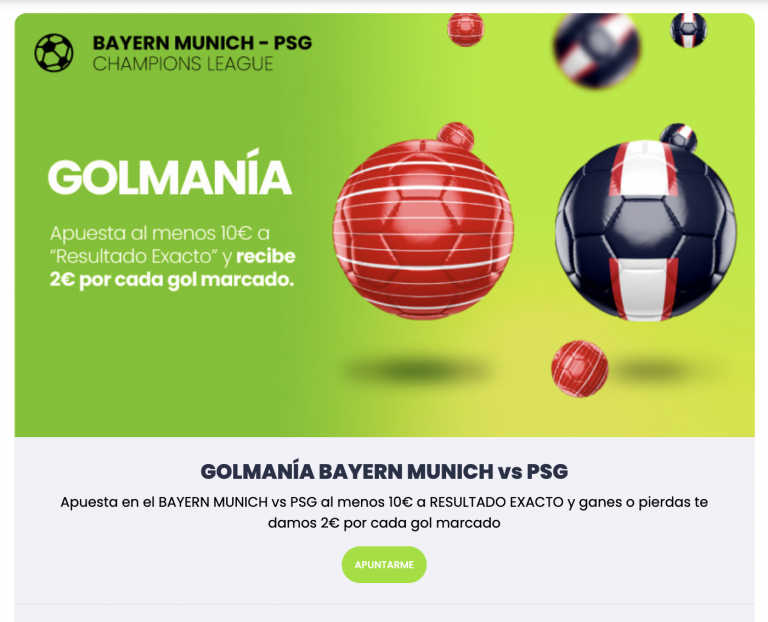768x622 pixels.
Task: Click the shadow beneath the red ball
Action: (416, 369)
